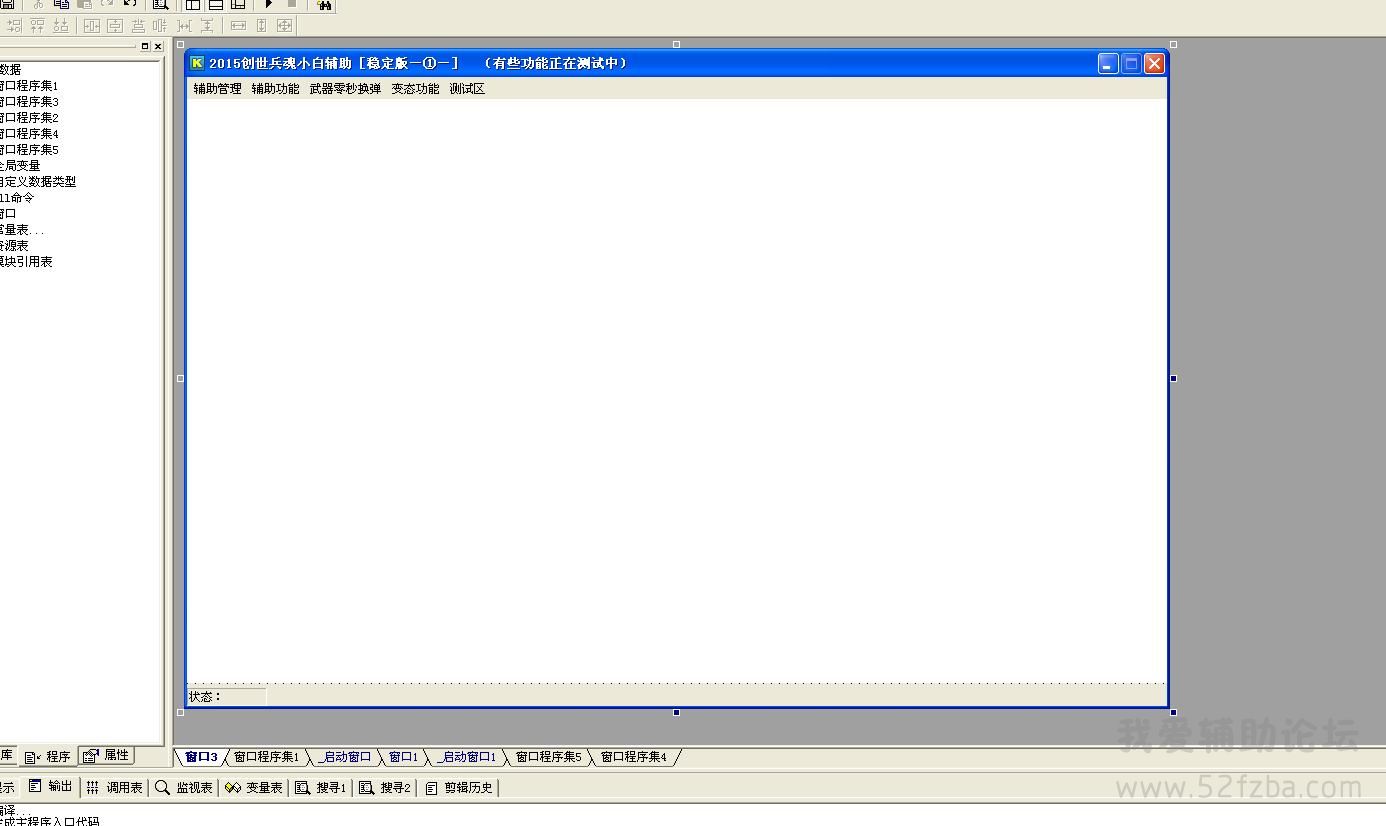This screenshot has height=826, width=1386.
Task: Open the 武器零秒换弹 menu
Action: 345,89
